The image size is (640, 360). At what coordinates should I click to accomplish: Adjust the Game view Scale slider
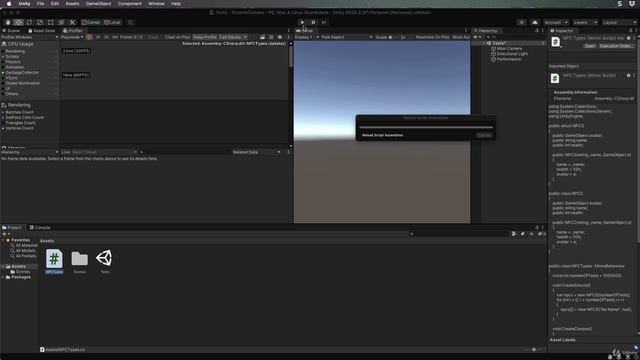(x=393, y=37)
